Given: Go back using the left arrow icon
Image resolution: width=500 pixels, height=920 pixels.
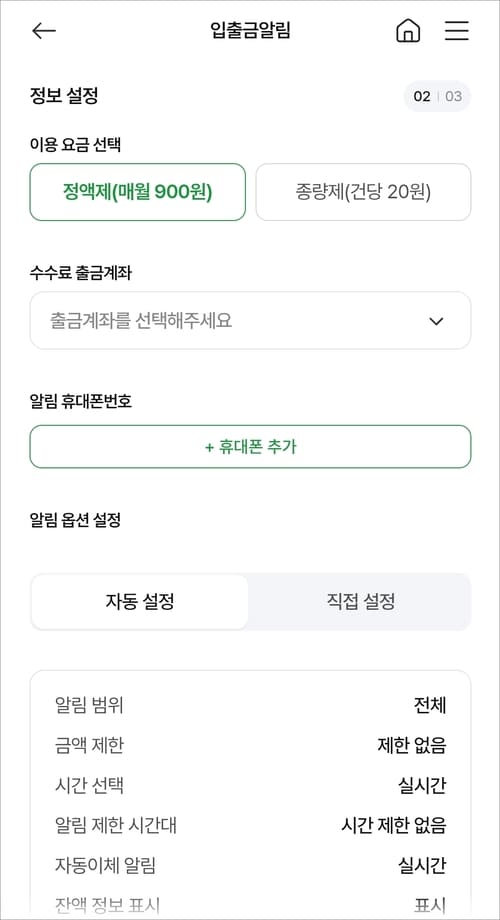Looking at the screenshot, I should (44, 31).
